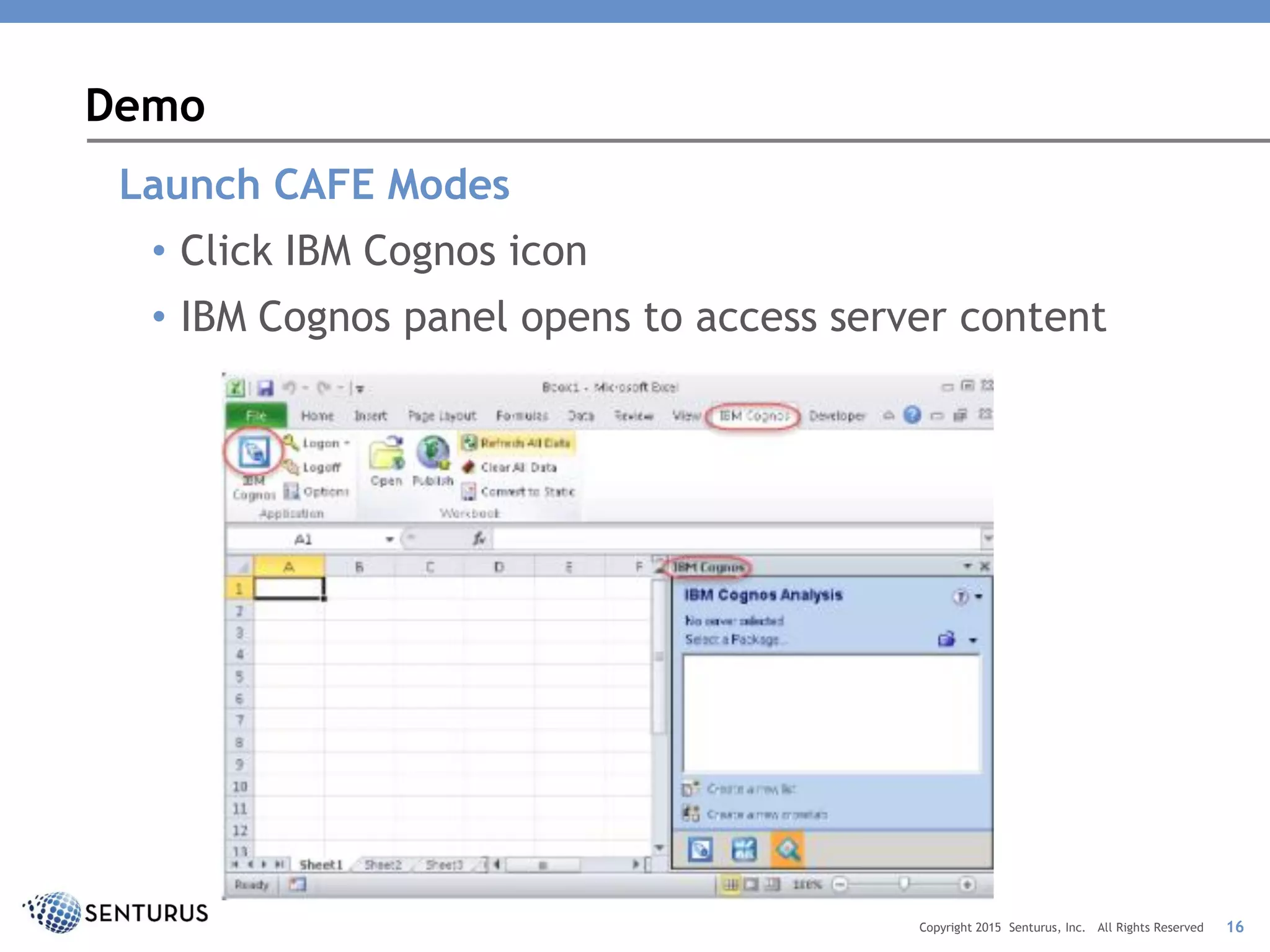Click the zoom in plus button
This screenshot has height=952, width=1270.
pyautogui.click(x=967, y=884)
